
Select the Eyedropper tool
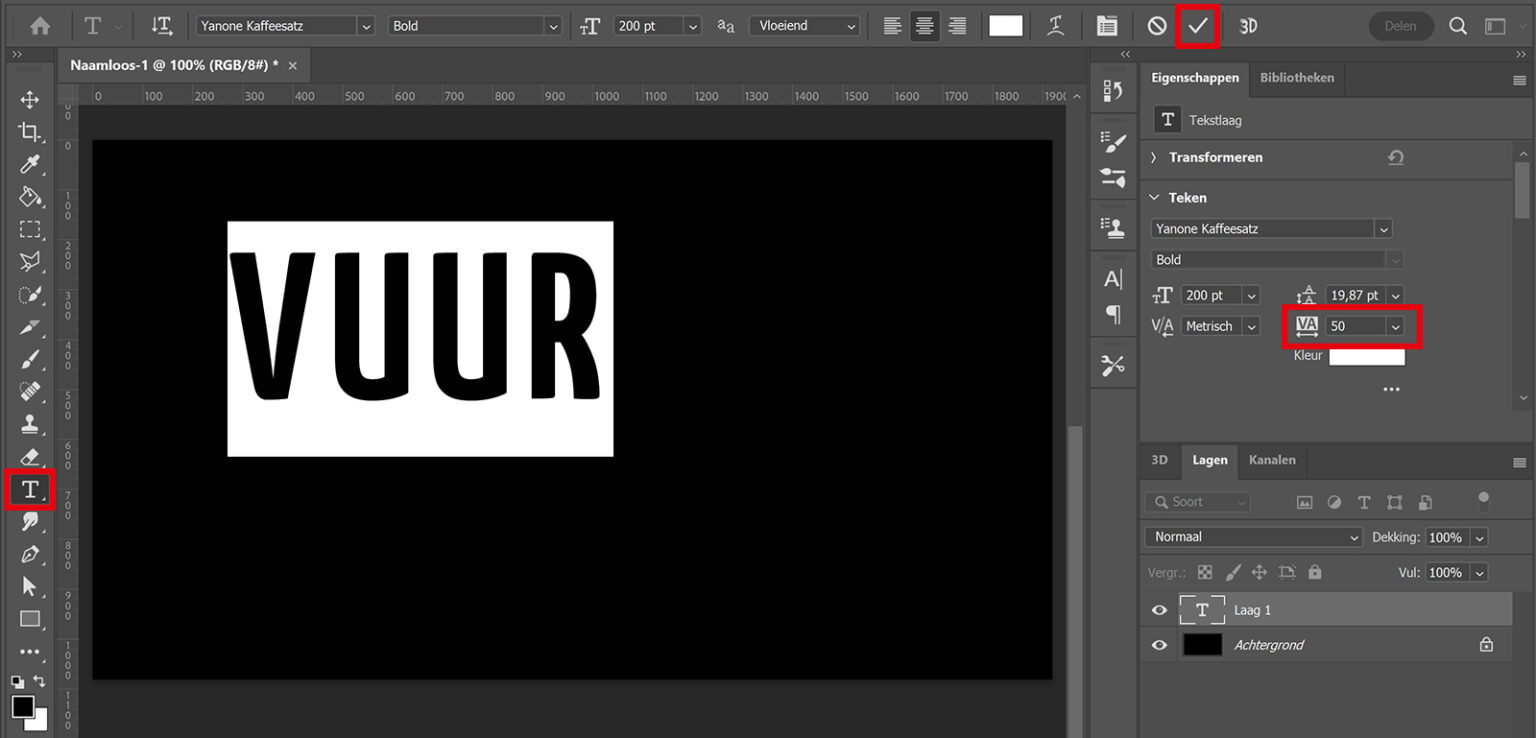point(30,165)
